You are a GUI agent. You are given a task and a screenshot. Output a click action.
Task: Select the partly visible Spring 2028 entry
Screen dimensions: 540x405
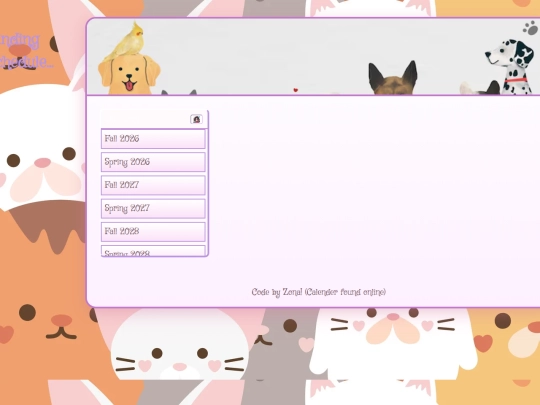[x=153, y=251]
